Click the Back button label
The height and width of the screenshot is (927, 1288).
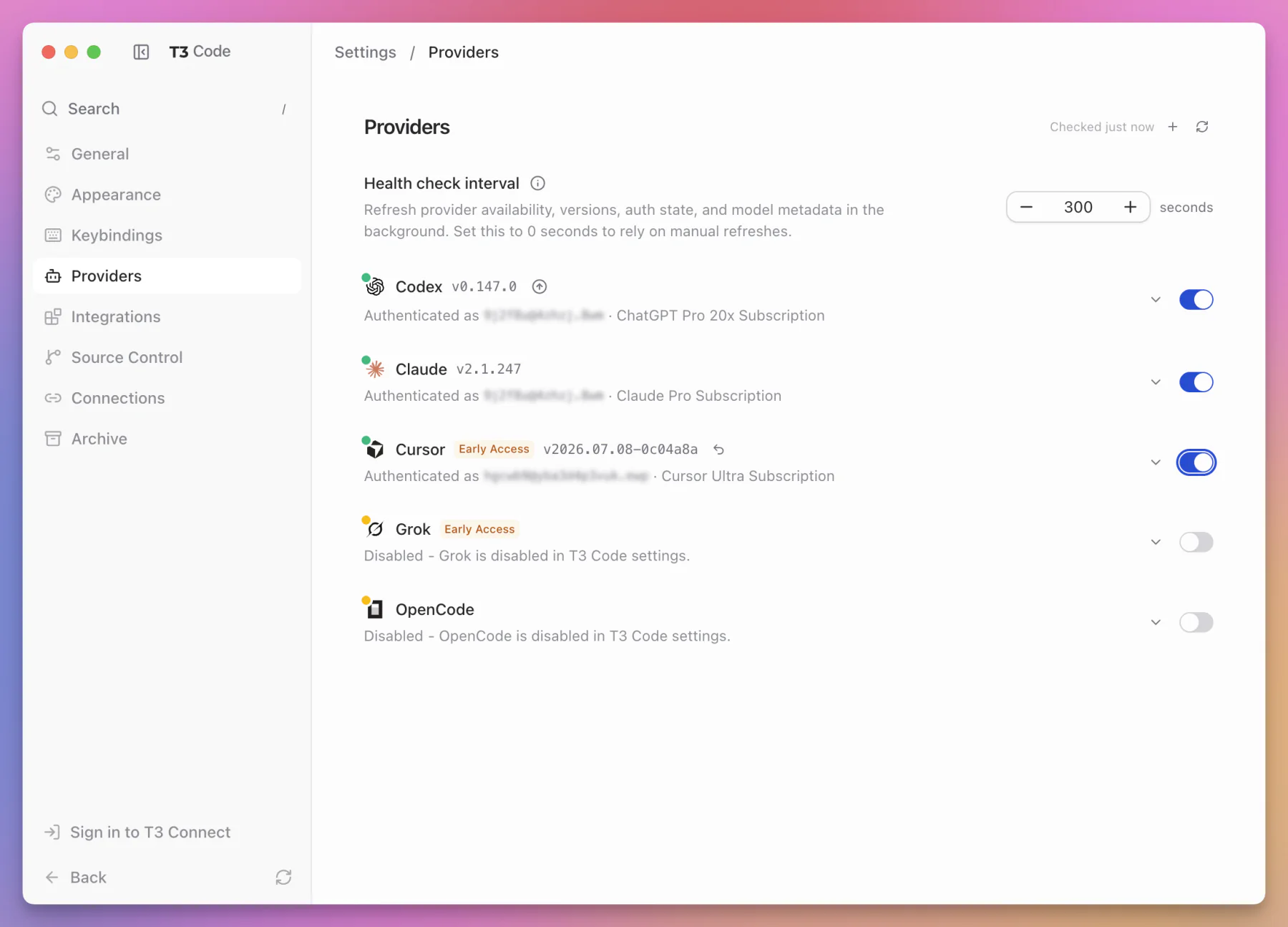[88, 878]
